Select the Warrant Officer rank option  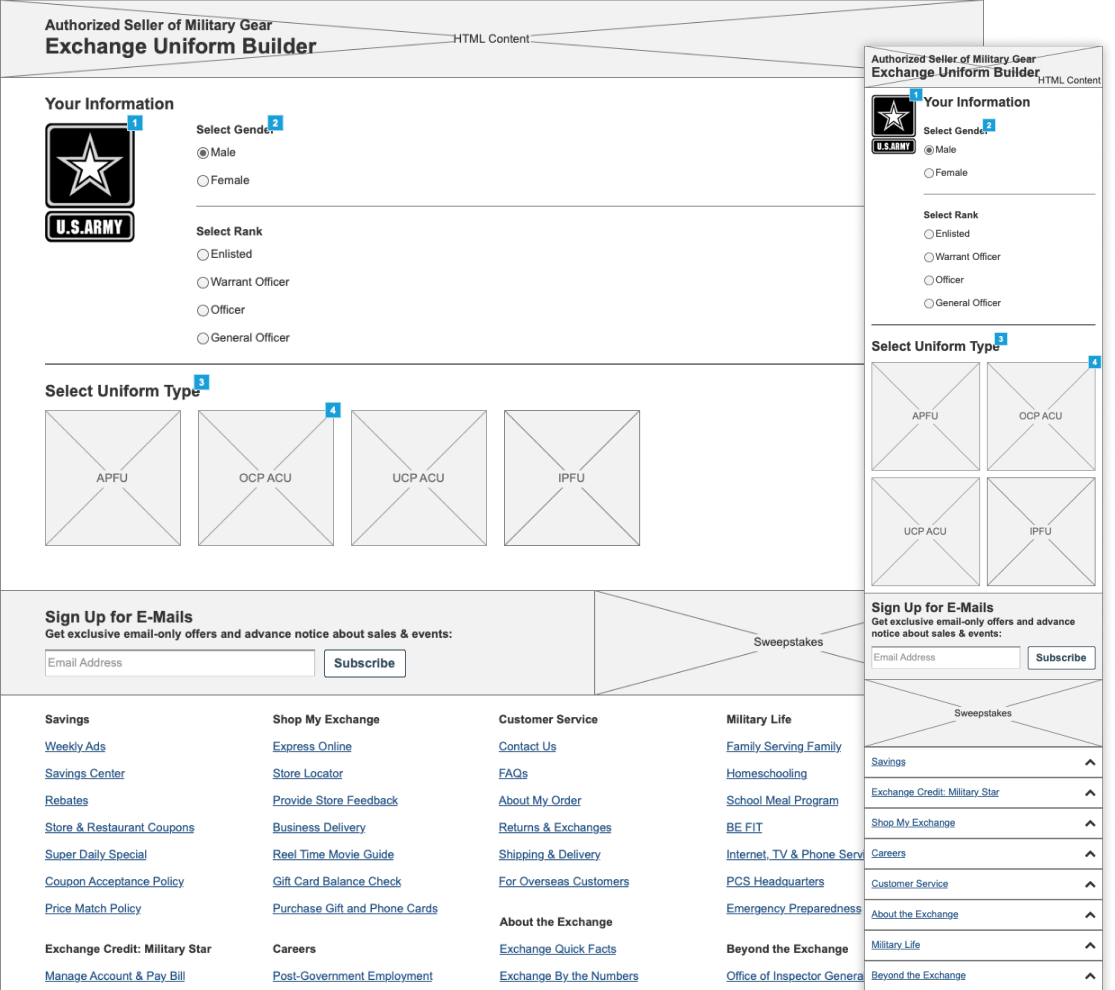point(203,282)
